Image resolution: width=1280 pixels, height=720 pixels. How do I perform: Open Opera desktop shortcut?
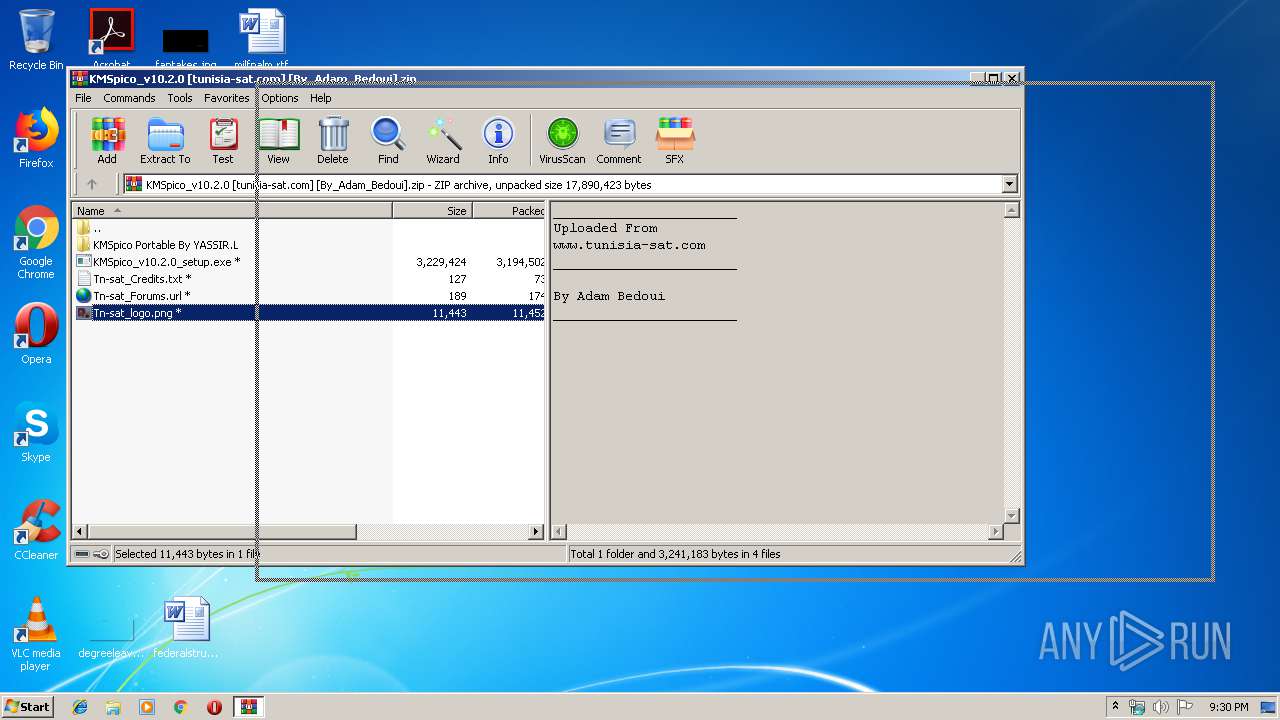(x=36, y=334)
